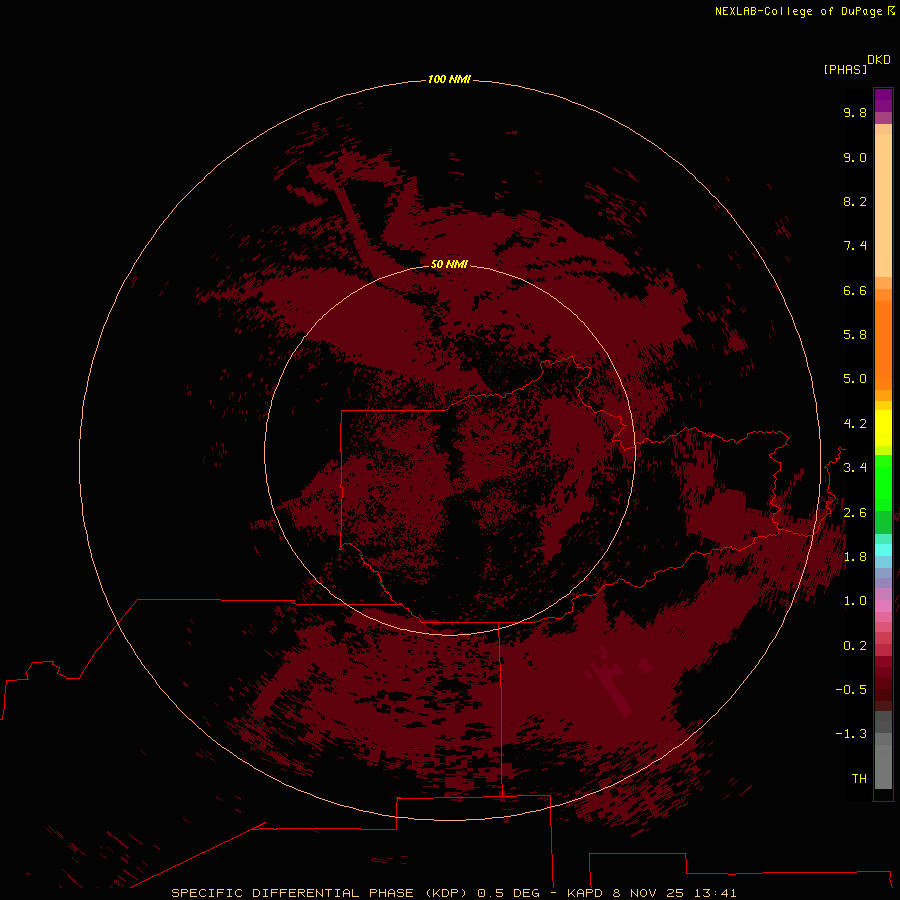The width and height of the screenshot is (900, 900).
Task: Click the cyan segment of the color bar
Action: (883, 550)
